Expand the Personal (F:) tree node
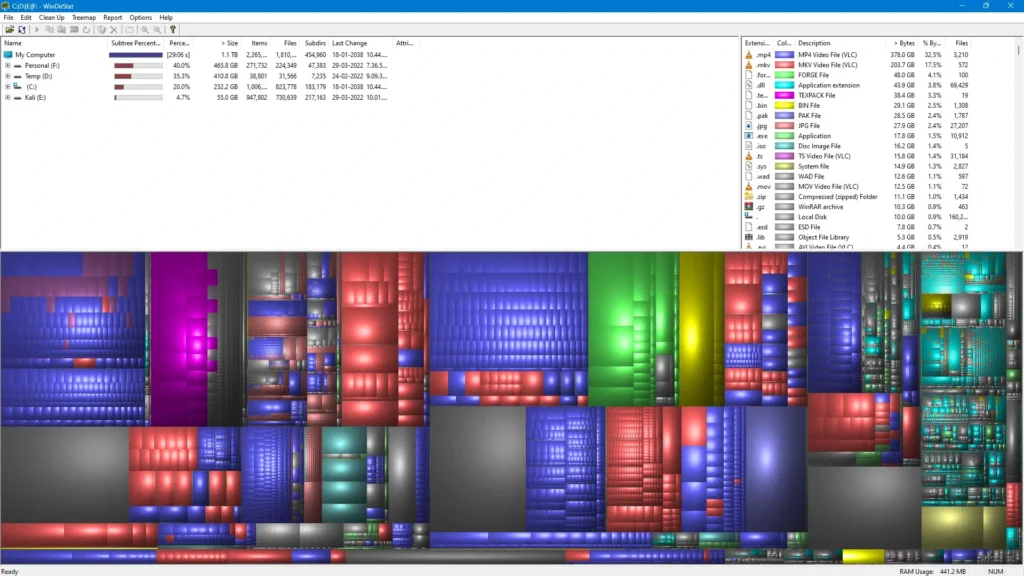The height and width of the screenshot is (576, 1024). click(7, 65)
